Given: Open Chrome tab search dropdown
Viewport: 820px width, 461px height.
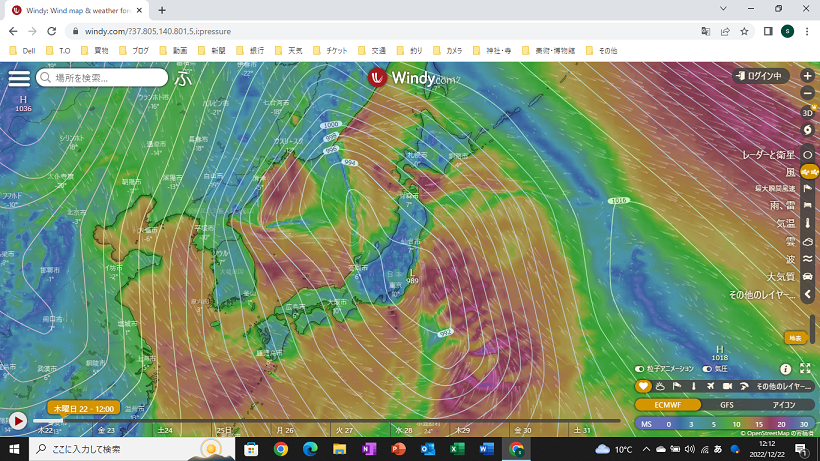Looking at the screenshot, I should click(723, 9).
